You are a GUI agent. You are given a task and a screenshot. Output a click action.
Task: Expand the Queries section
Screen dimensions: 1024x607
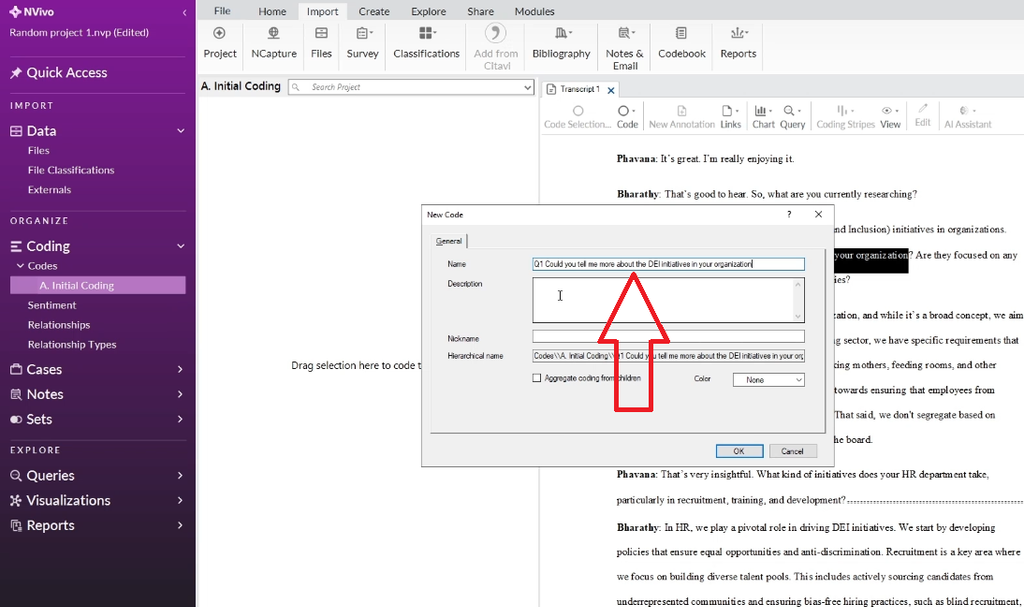180,475
